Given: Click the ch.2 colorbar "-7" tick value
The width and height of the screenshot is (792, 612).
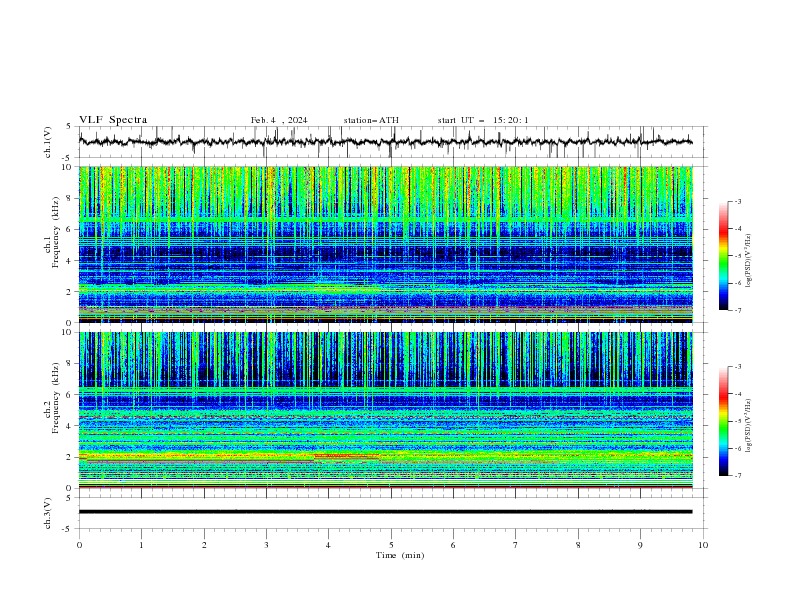Looking at the screenshot, I should click(x=738, y=475).
